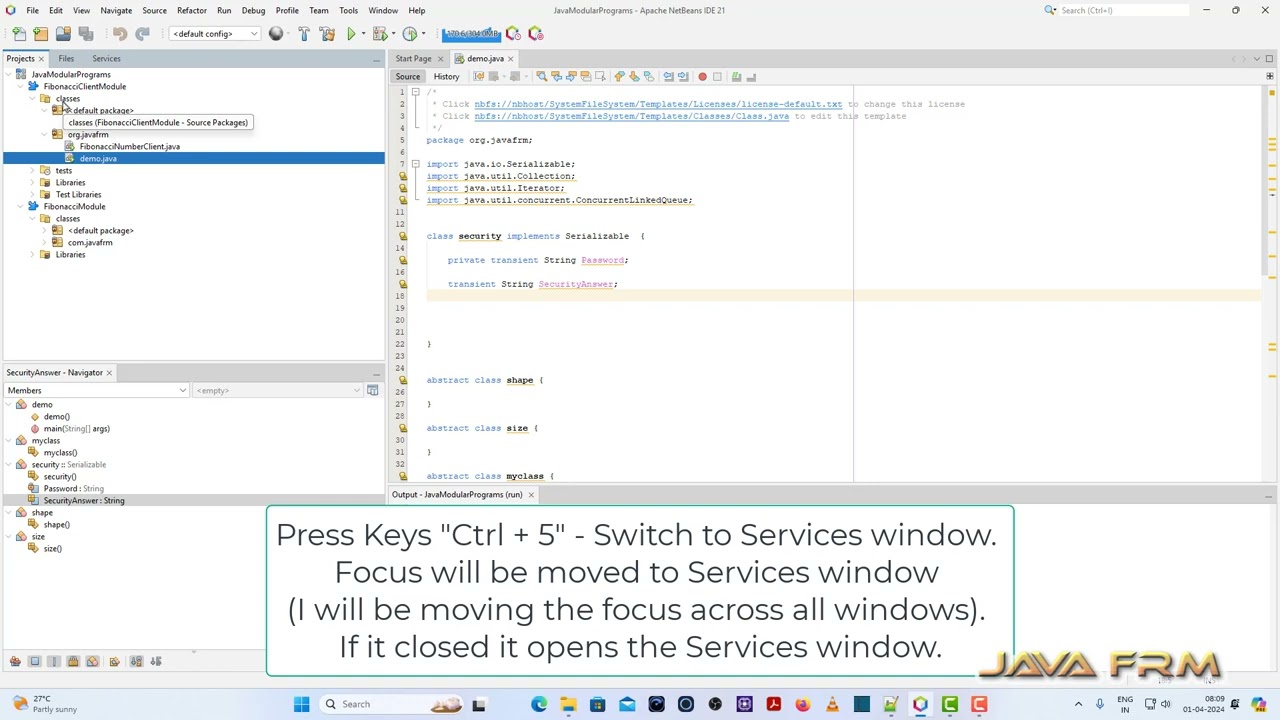Click the Last Edit icon in editor toolbar
The width and height of the screenshot is (1280, 720).
(479, 76)
